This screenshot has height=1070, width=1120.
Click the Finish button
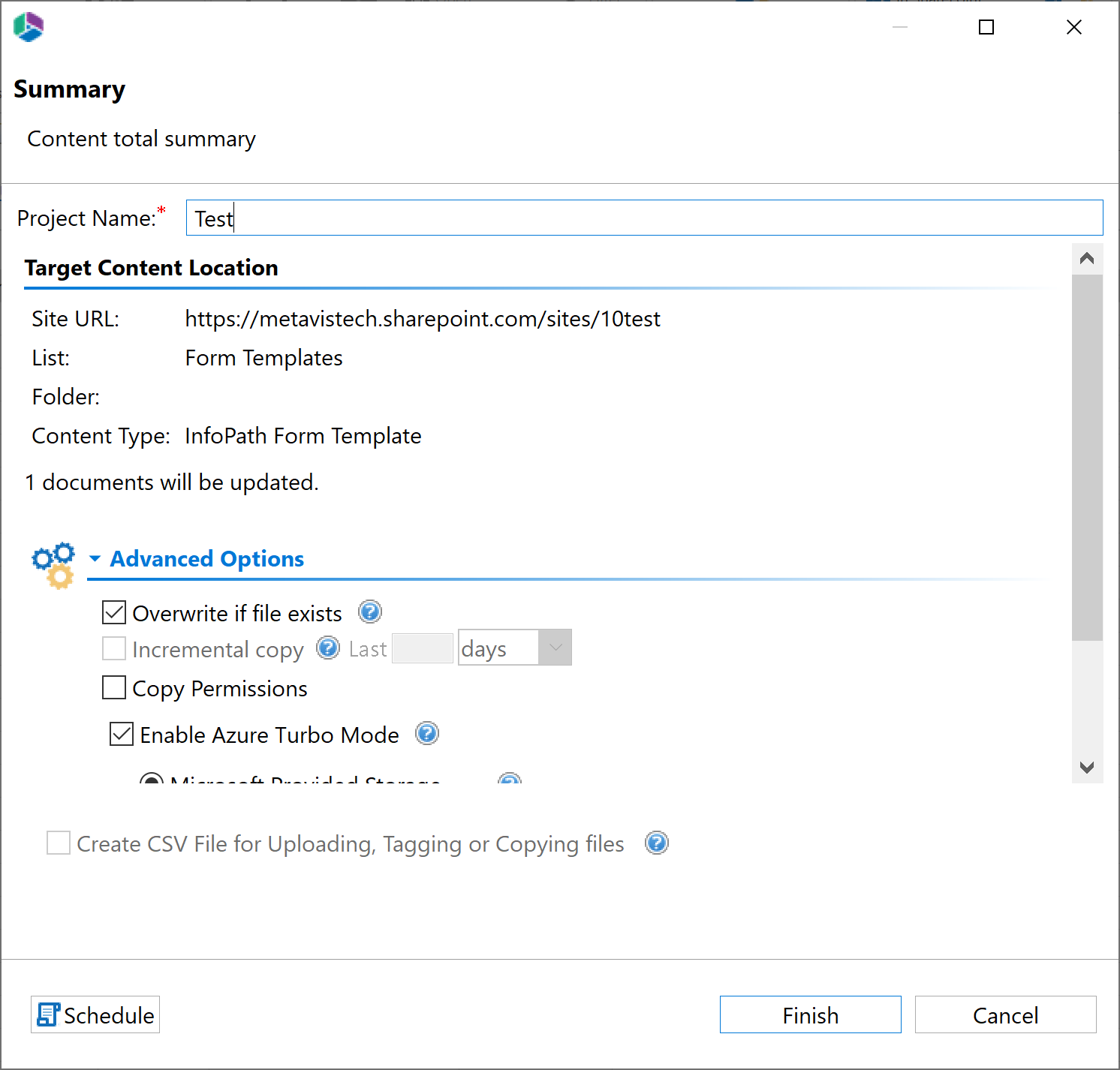click(x=810, y=1014)
